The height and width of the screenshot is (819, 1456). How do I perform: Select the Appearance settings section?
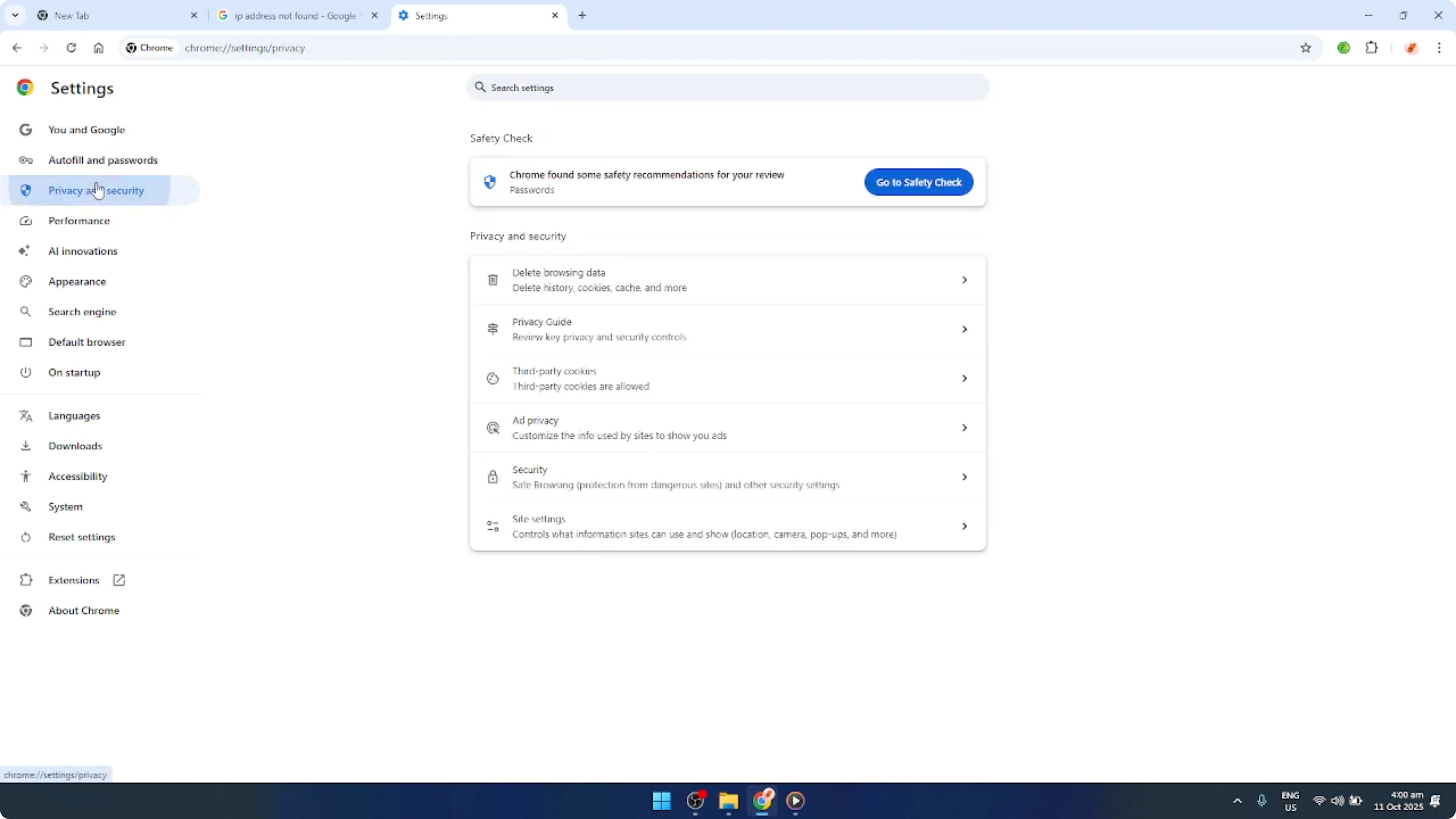point(78,281)
